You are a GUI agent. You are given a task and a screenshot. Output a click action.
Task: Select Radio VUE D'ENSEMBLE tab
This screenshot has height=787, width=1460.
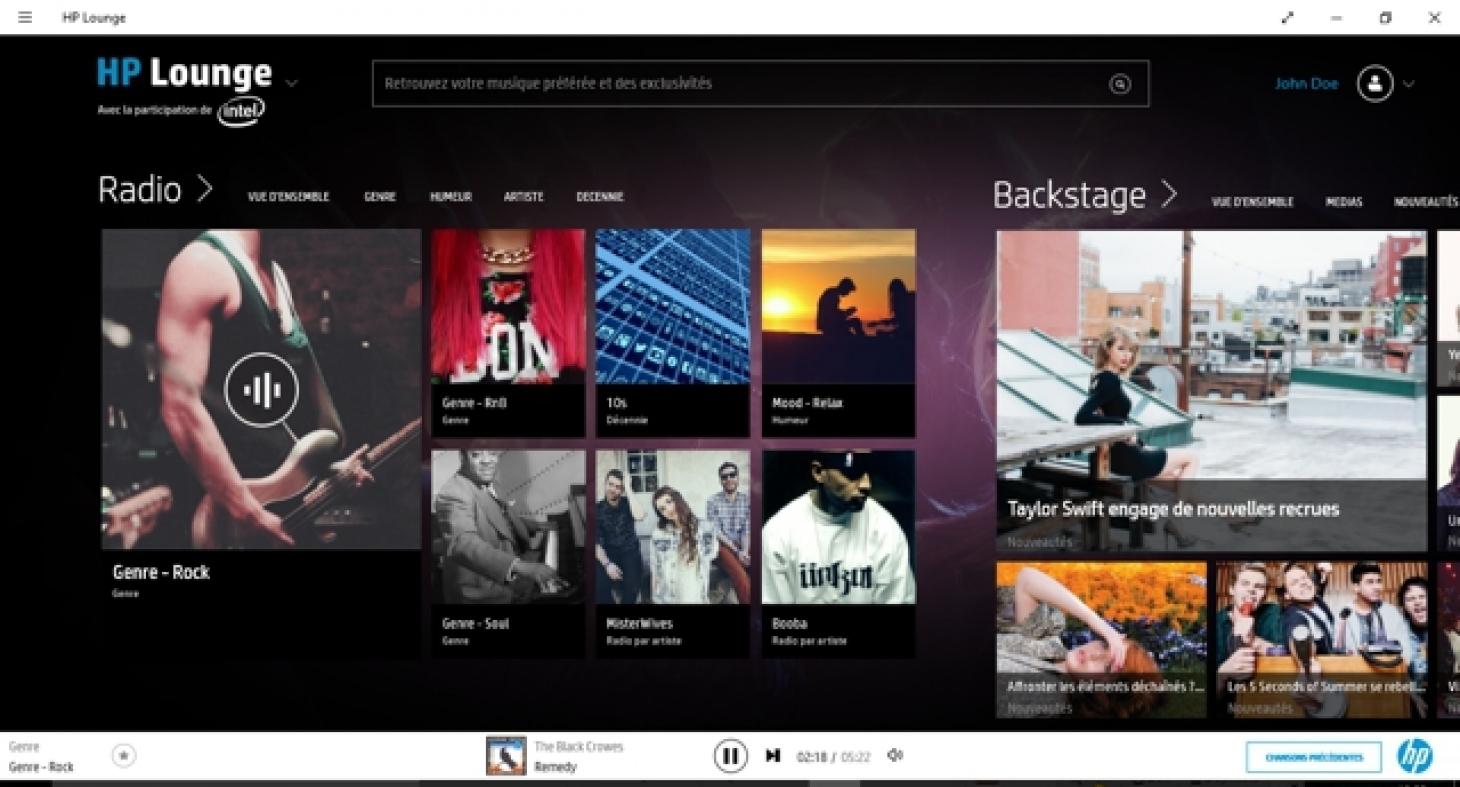tap(288, 197)
